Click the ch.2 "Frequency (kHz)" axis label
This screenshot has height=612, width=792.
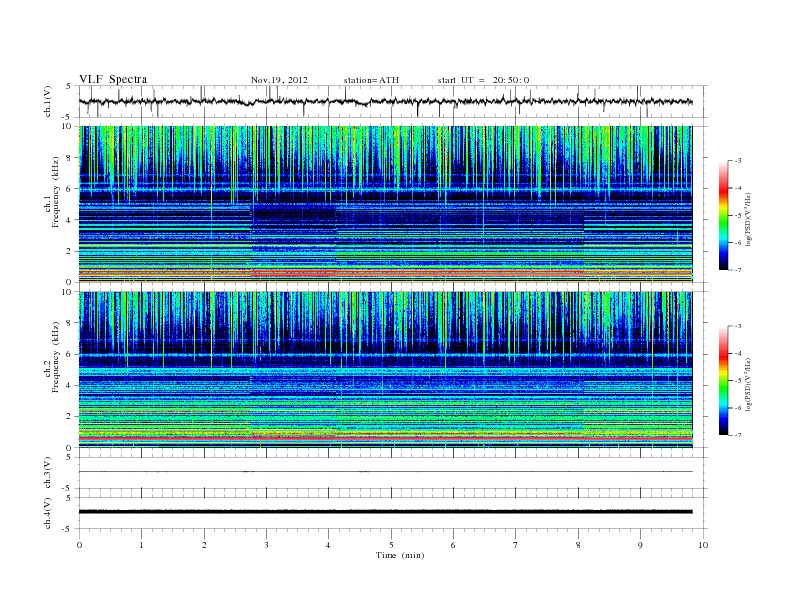(x=56, y=357)
